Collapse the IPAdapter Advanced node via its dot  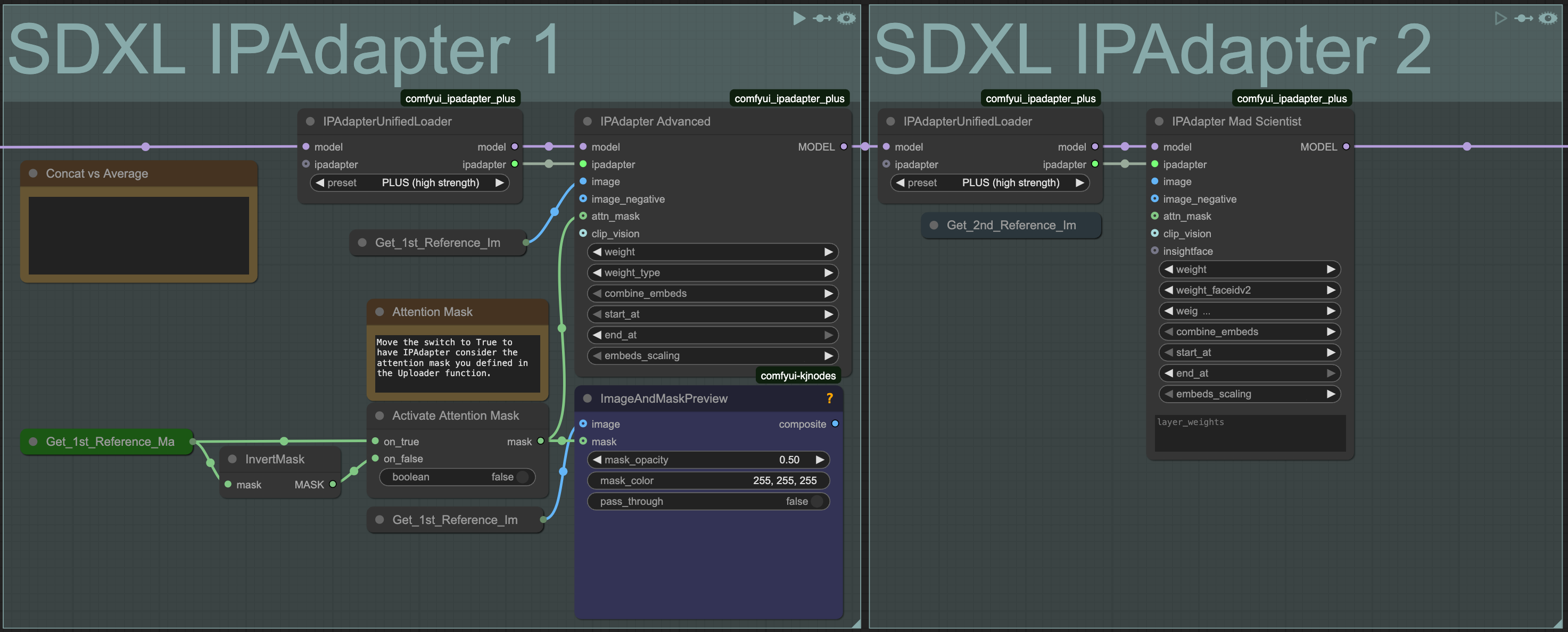pos(588,122)
